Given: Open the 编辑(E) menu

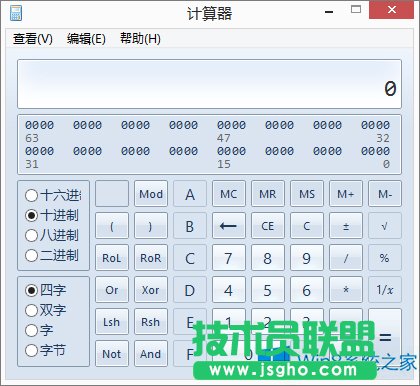Looking at the screenshot, I should coord(86,39).
